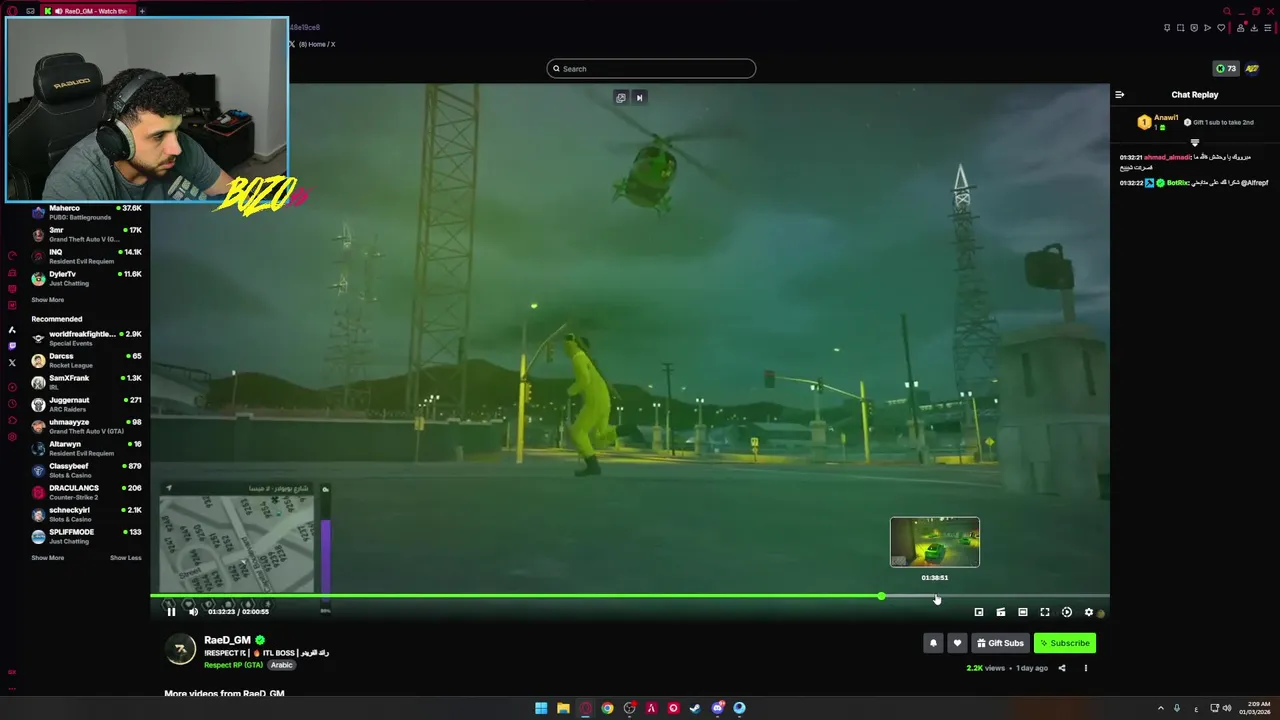Open playback speed control icon
The width and height of the screenshot is (1280, 720).
pyautogui.click(x=1067, y=612)
